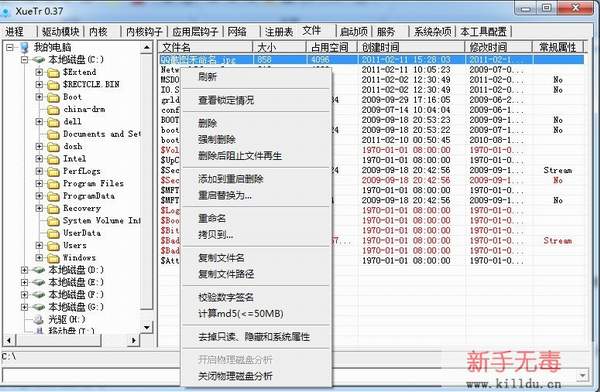Click tree panel scroll-down arrow

(147, 327)
